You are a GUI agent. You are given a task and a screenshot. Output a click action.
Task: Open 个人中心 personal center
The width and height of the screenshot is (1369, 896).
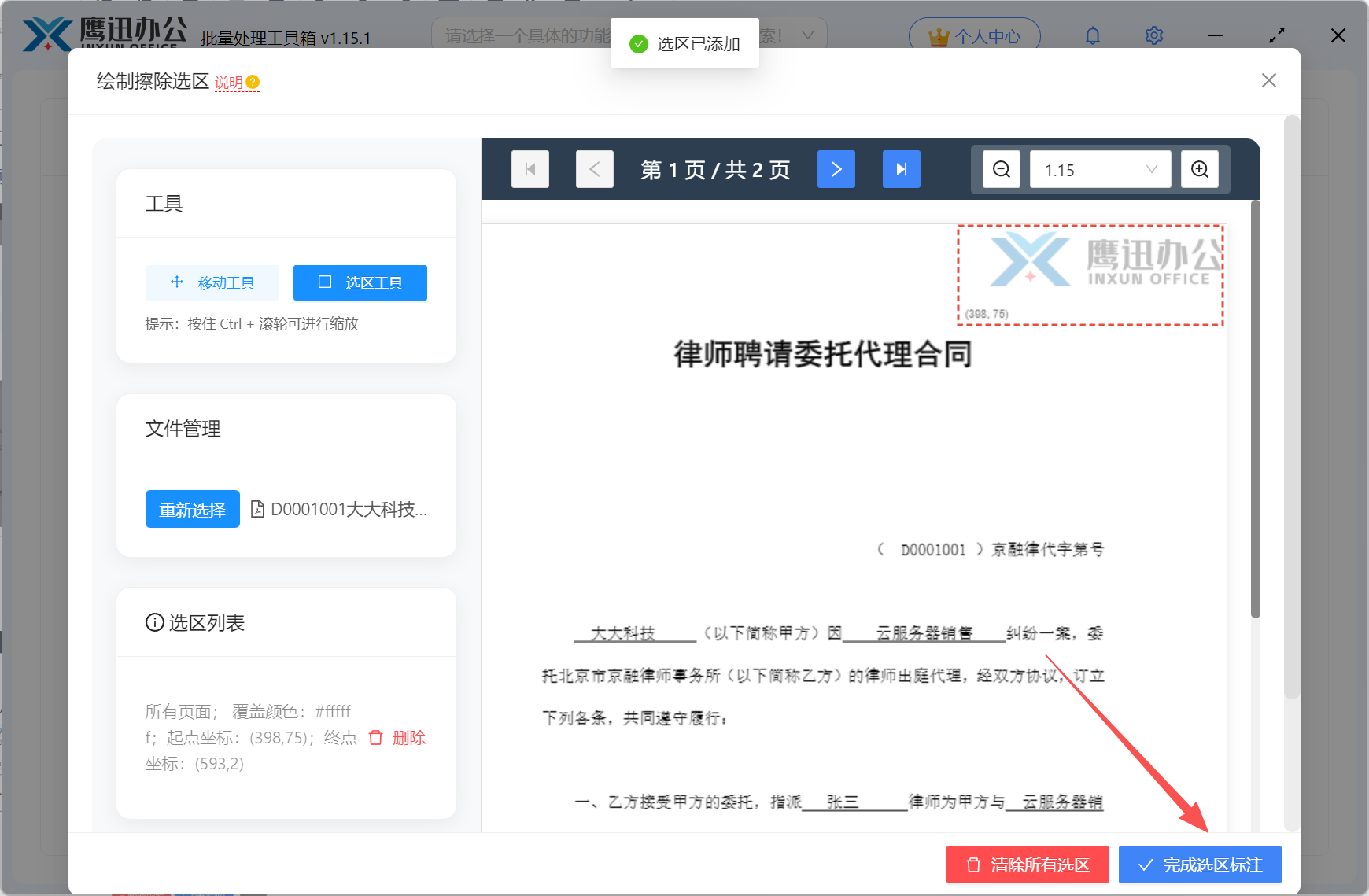[x=975, y=36]
